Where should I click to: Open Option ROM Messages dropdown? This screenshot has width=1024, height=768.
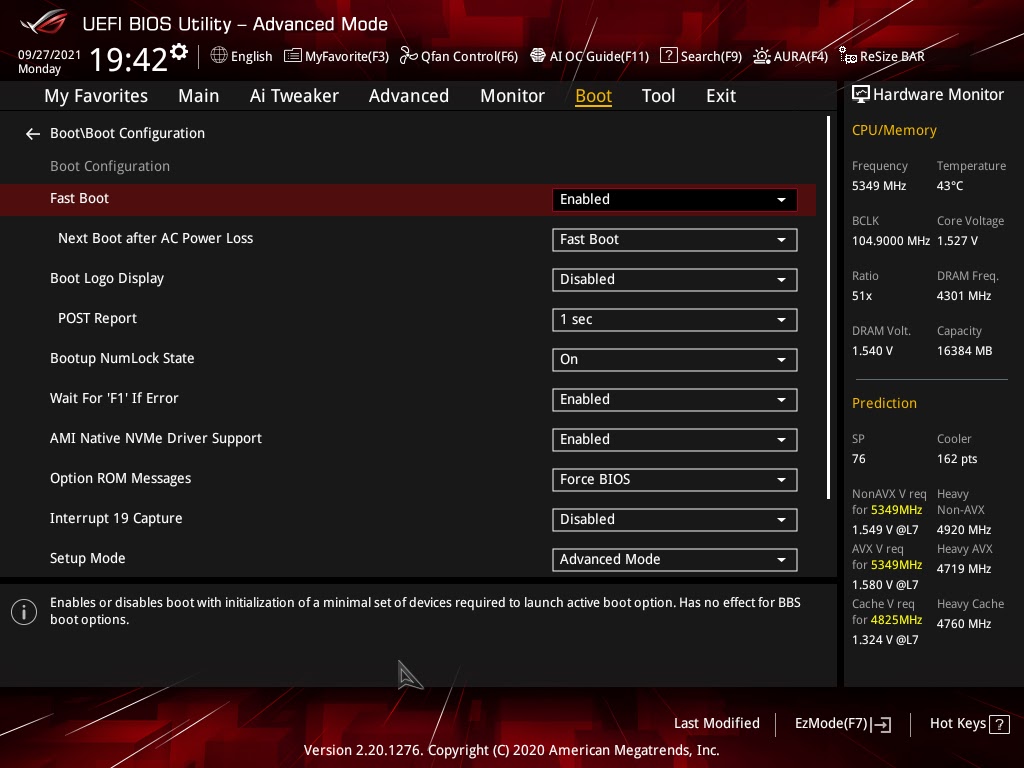[675, 479]
